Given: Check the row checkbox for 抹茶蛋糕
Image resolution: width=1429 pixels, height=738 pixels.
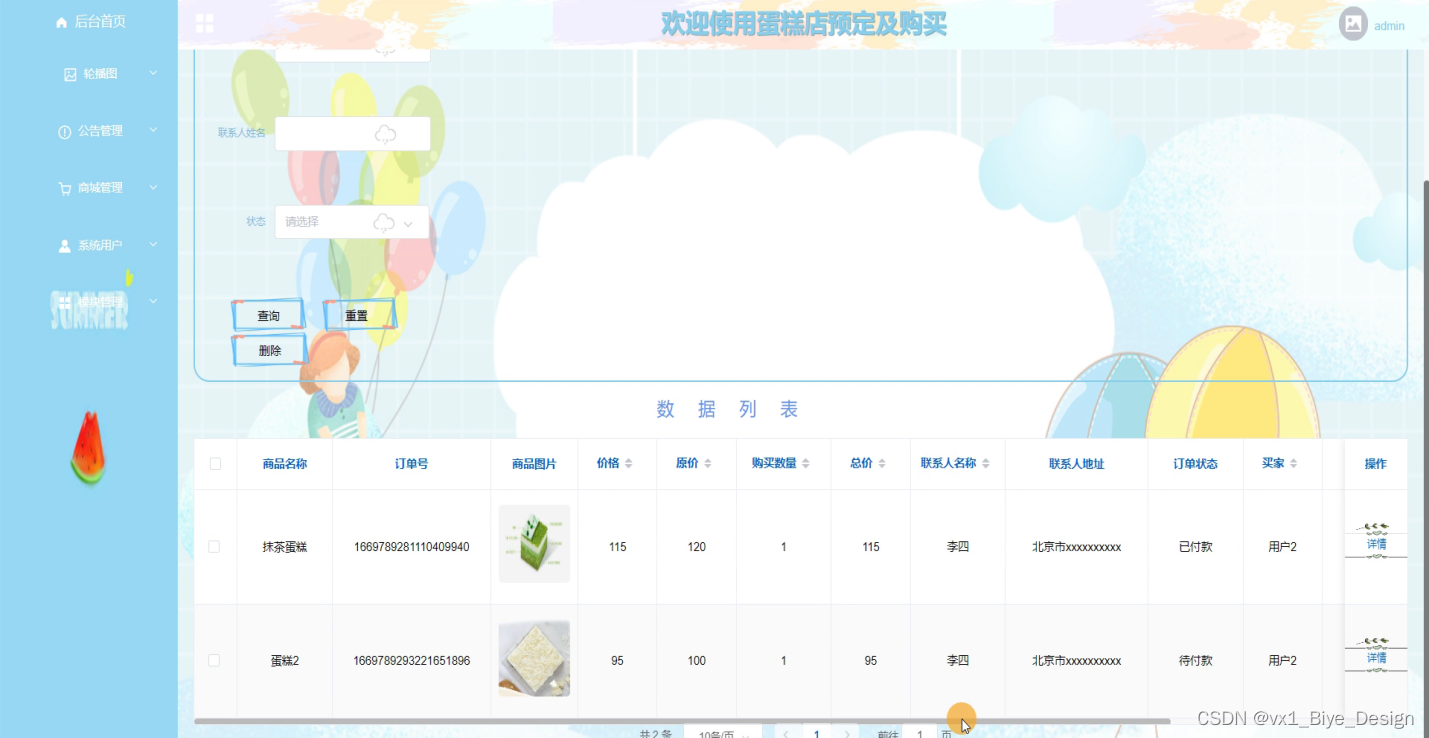Looking at the screenshot, I should coord(214,547).
